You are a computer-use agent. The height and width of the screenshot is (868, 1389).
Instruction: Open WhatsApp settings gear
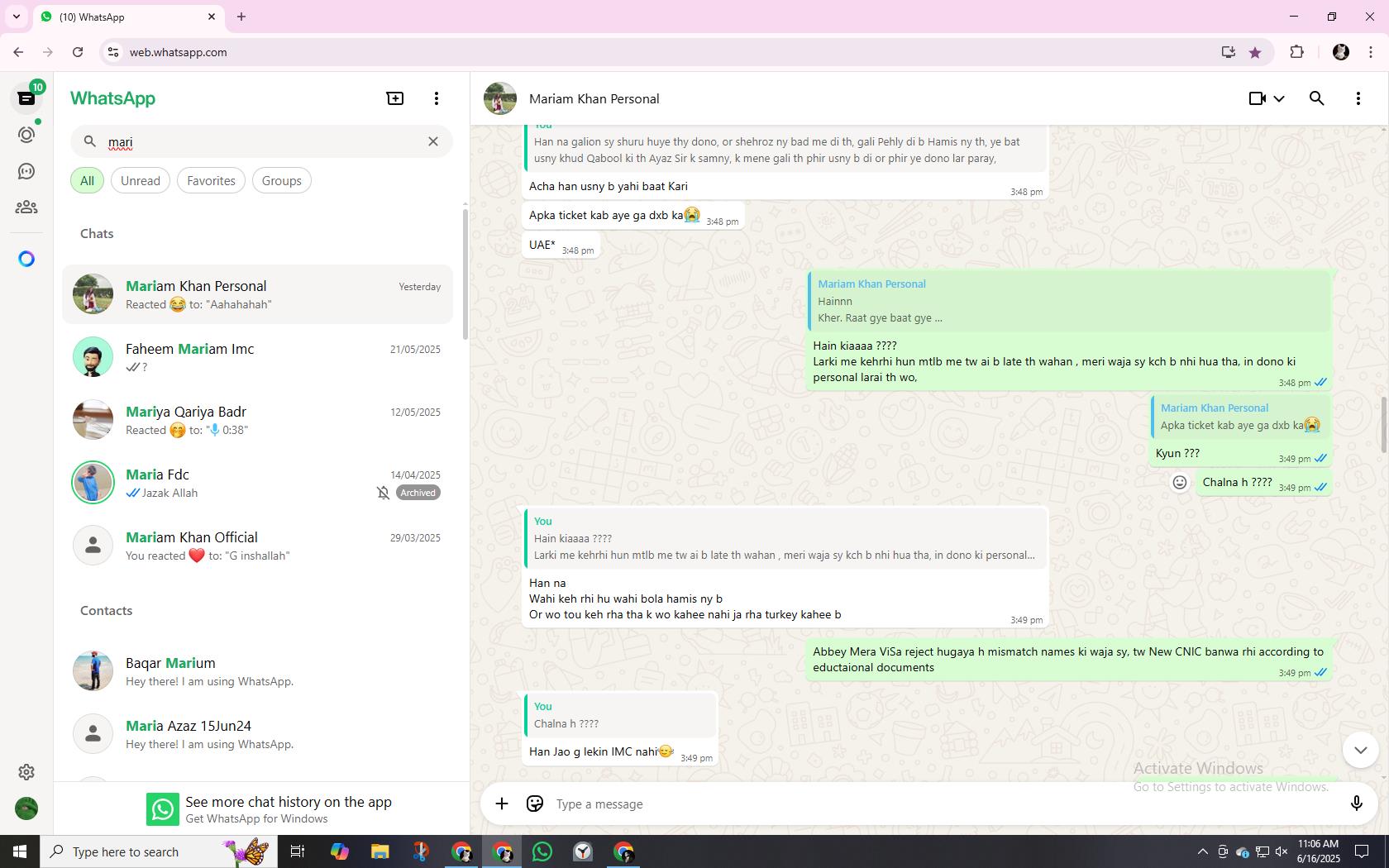point(26,772)
